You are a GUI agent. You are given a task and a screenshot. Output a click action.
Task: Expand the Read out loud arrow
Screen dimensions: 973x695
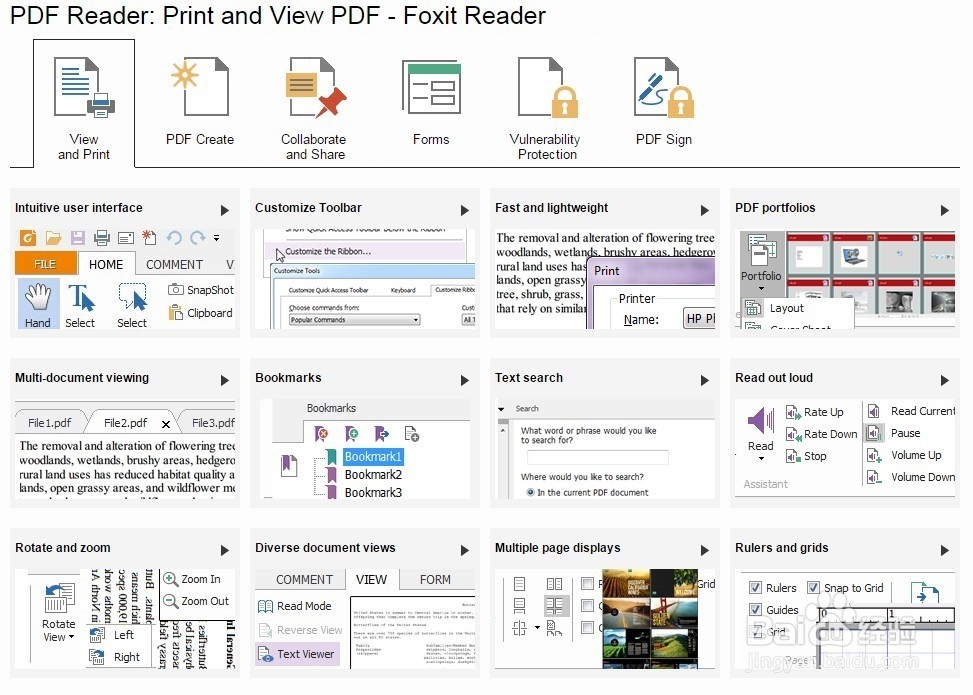click(944, 380)
